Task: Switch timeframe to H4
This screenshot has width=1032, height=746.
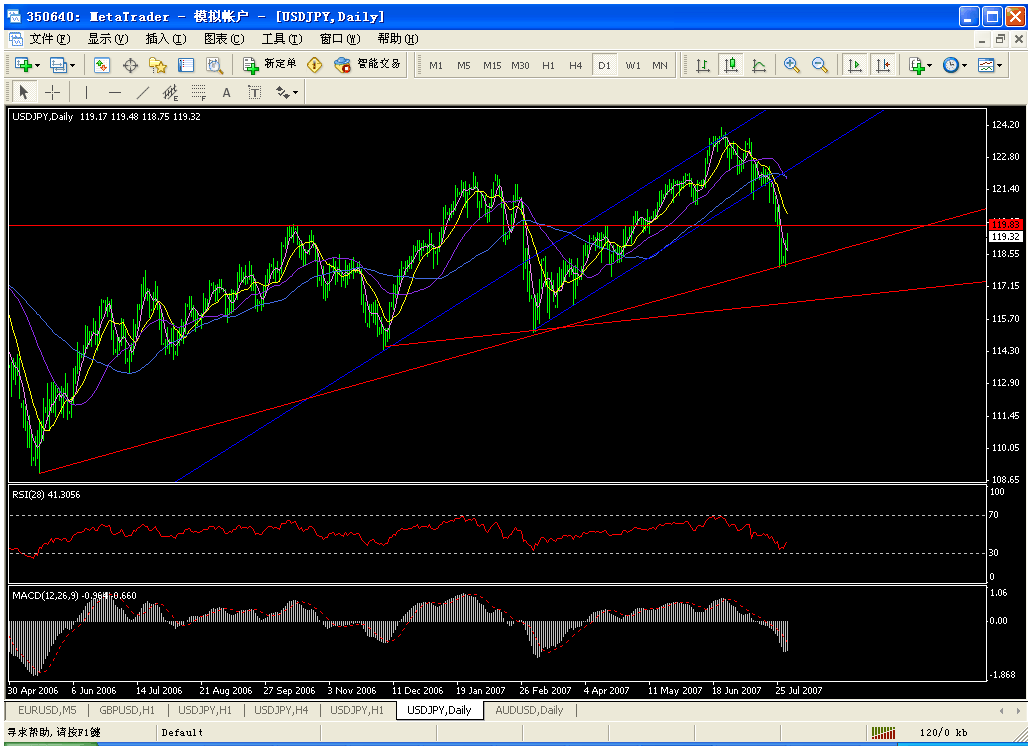Action: (575, 65)
